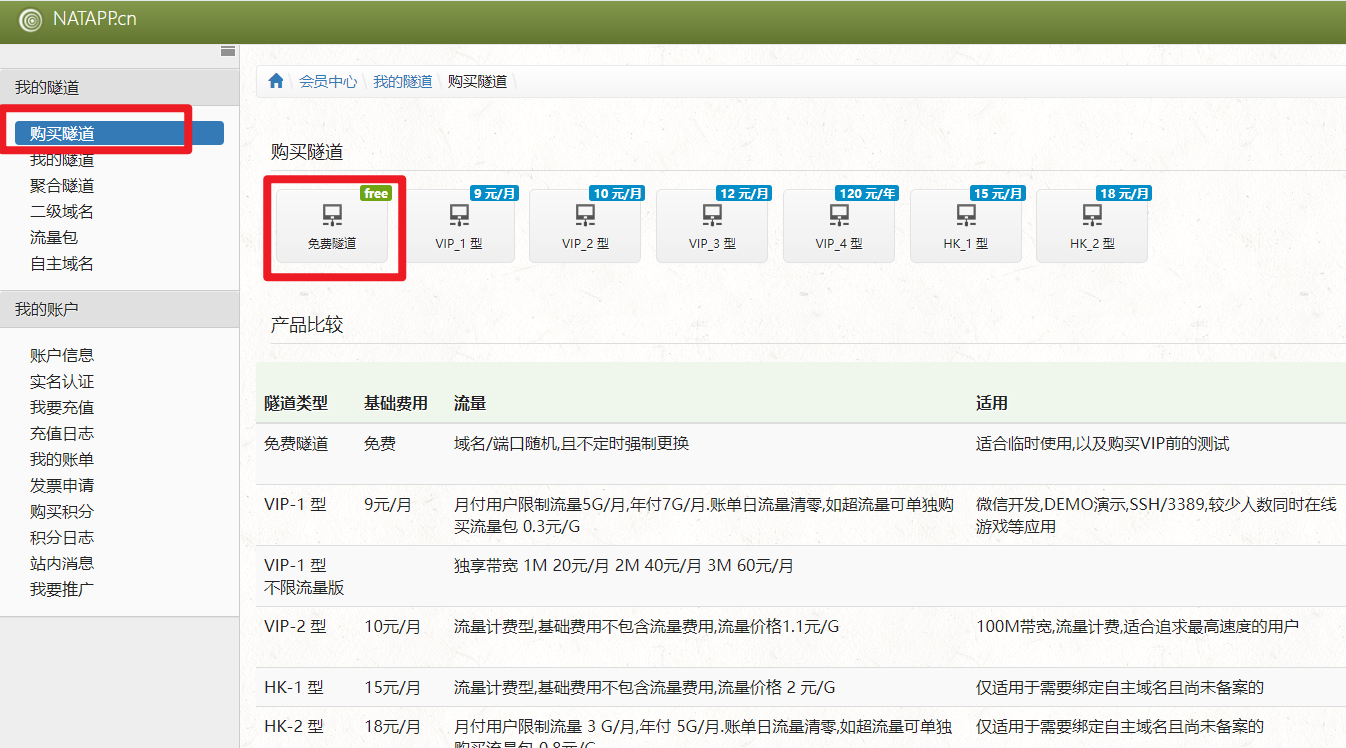
Task: Open 二级域名 in the sidebar
Action: [x=62, y=212]
